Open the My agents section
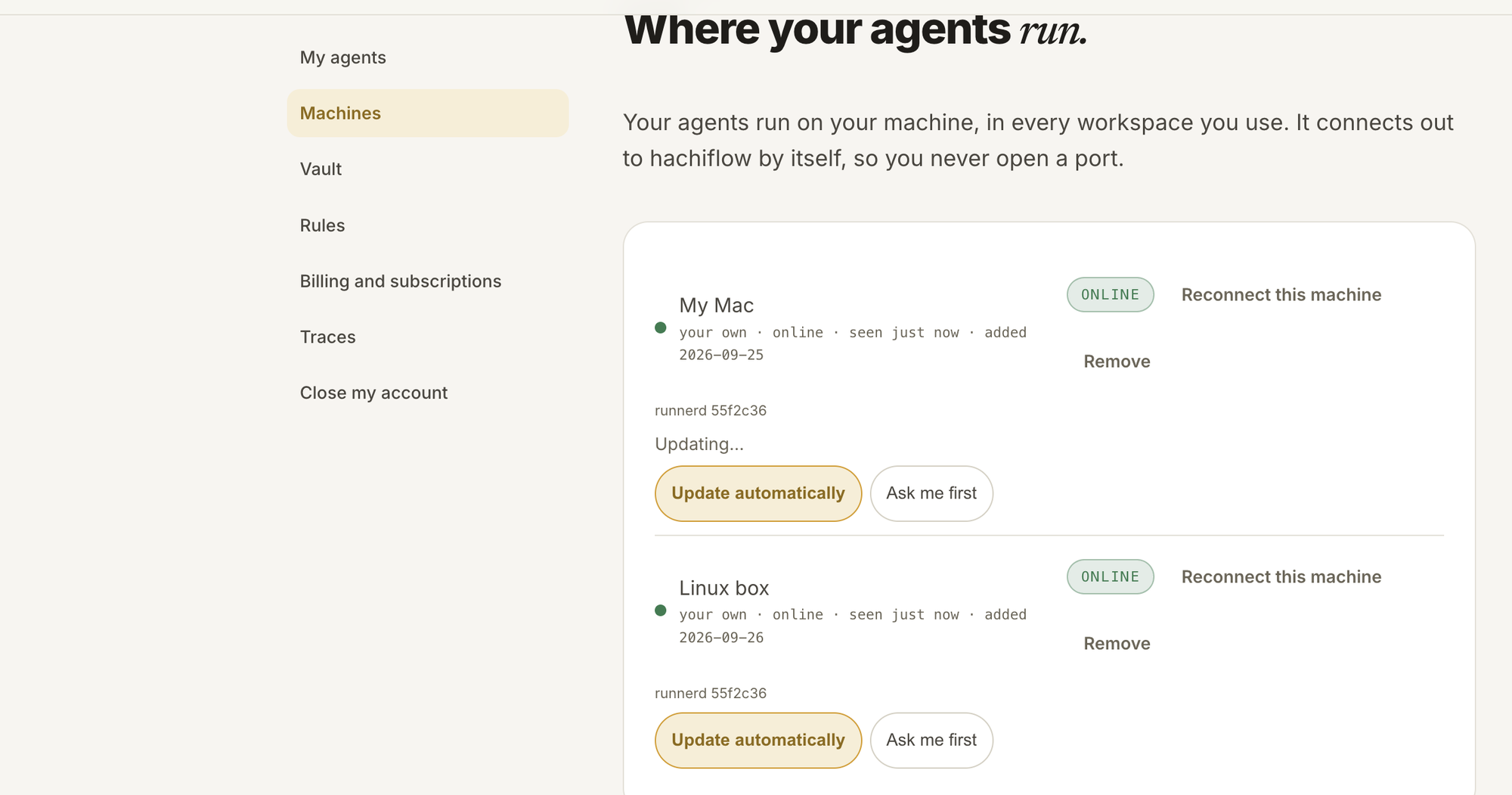Image resolution: width=1512 pixels, height=795 pixels. click(342, 57)
